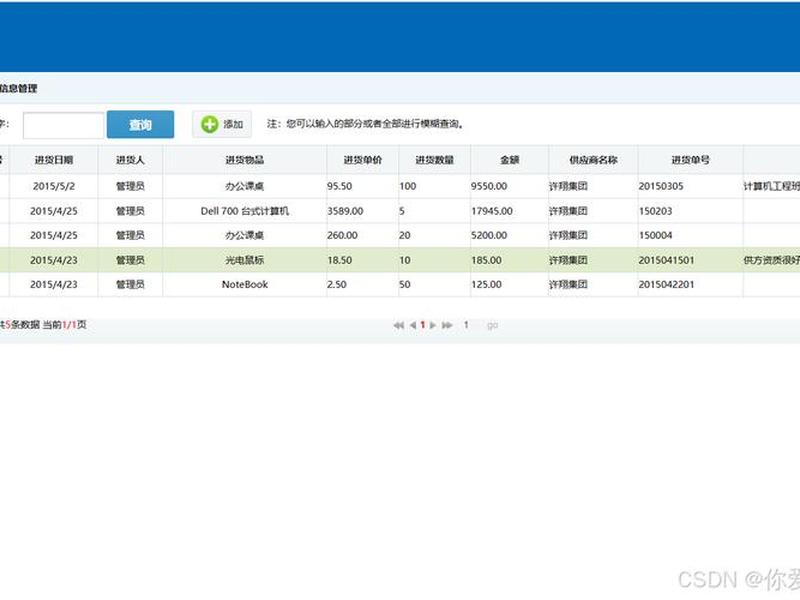Screen dimensions: 800x600
Task: Select item cell Dell 700 台式计算机
Action: point(245,211)
